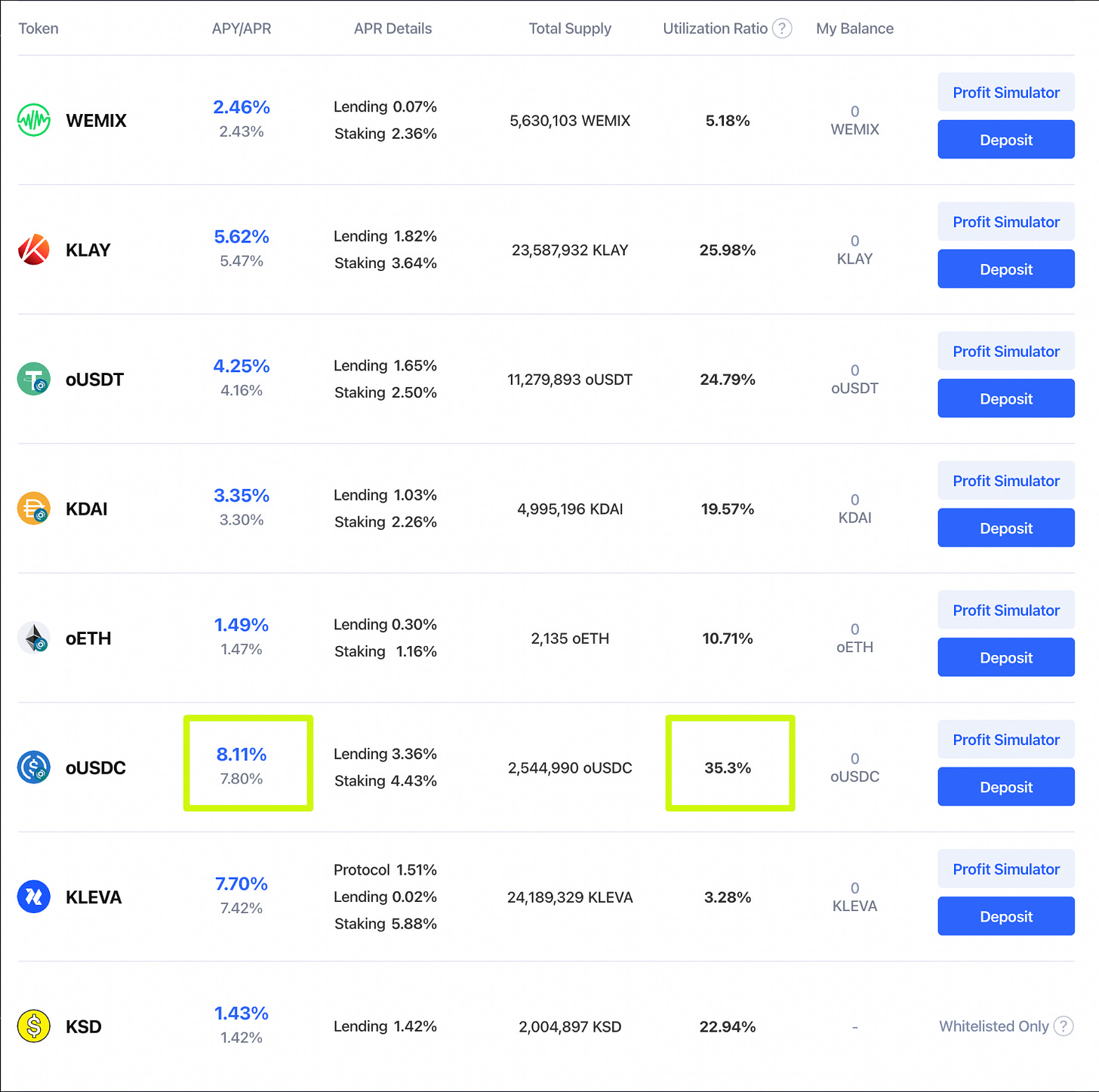Click the 24,189,329 KLEVA supply
This screenshot has width=1099, height=1092.
pyautogui.click(x=570, y=897)
